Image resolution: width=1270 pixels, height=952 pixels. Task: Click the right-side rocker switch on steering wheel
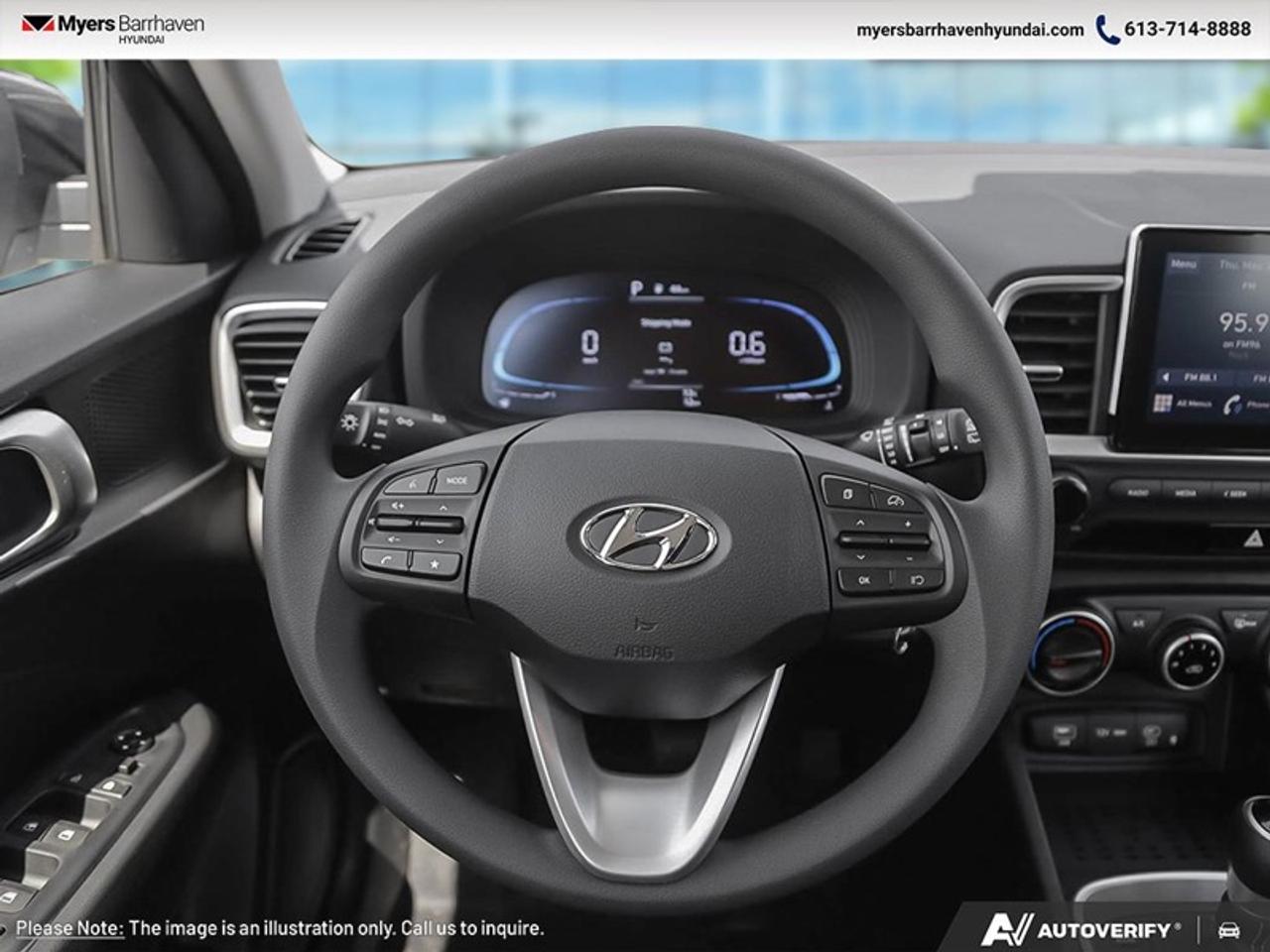[x=885, y=540]
